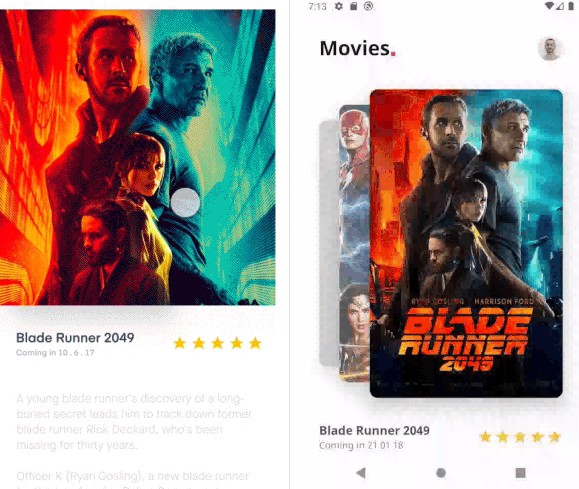The height and width of the screenshot is (489, 579).
Task: Tap the battery indicator in status bar
Action: point(571,6)
